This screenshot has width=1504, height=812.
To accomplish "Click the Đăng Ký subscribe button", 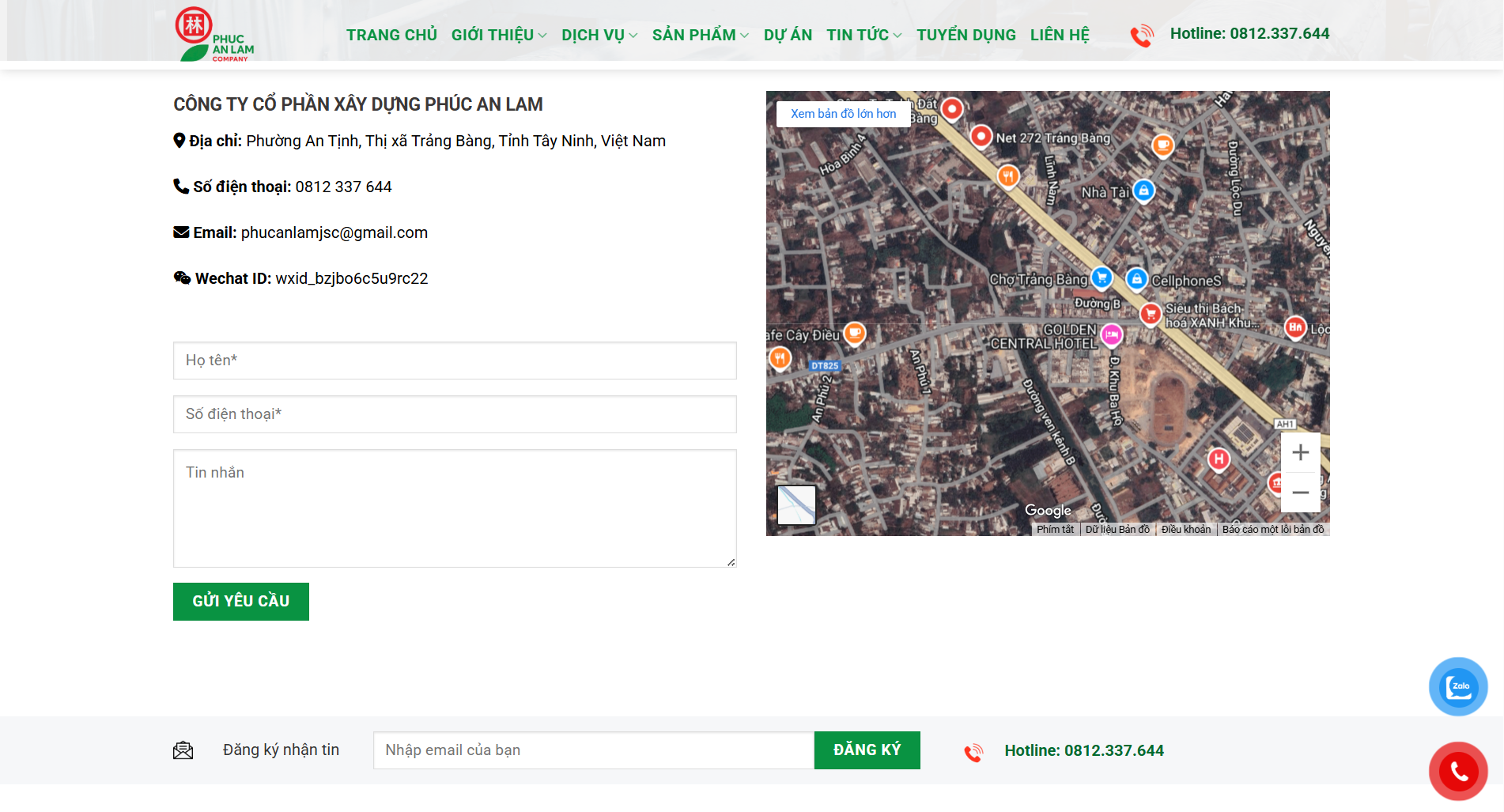I will click(867, 750).
